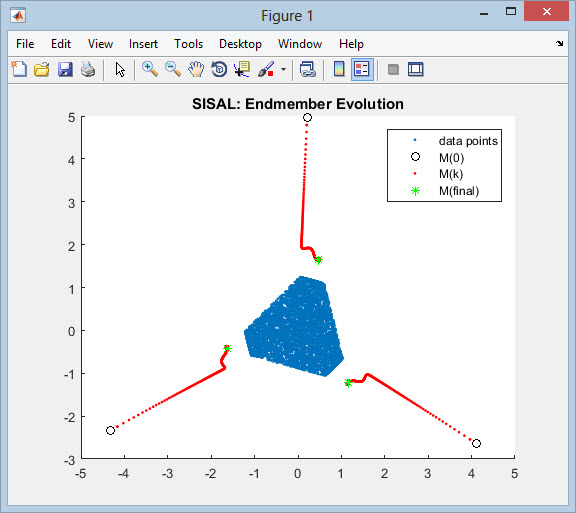Print the figure with the printer icon
Viewport: 576px width, 513px height.
click(88, 69)
